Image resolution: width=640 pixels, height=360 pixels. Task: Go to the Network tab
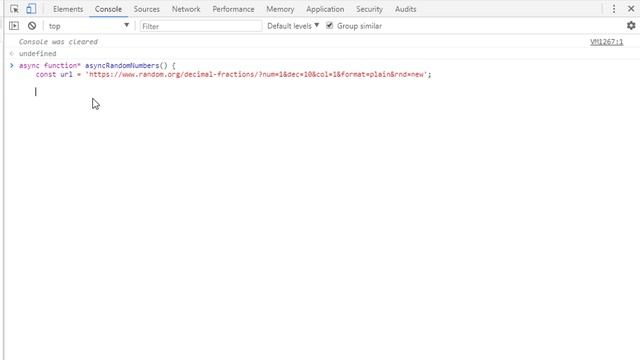pos(186,9)
